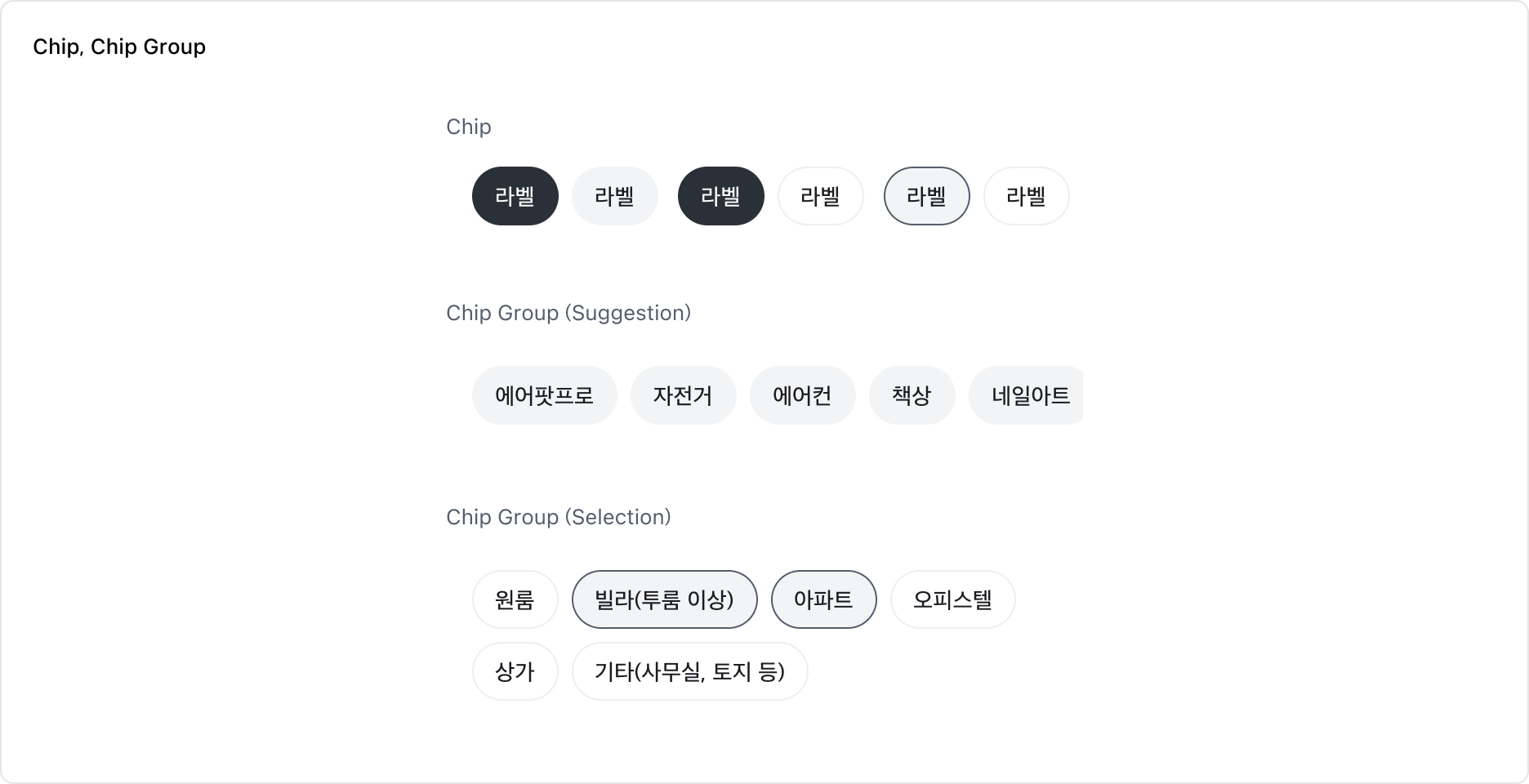Viewport: 1529px width, 784px height.
Task: Click the Chip section heading
Action: [469, 127]
